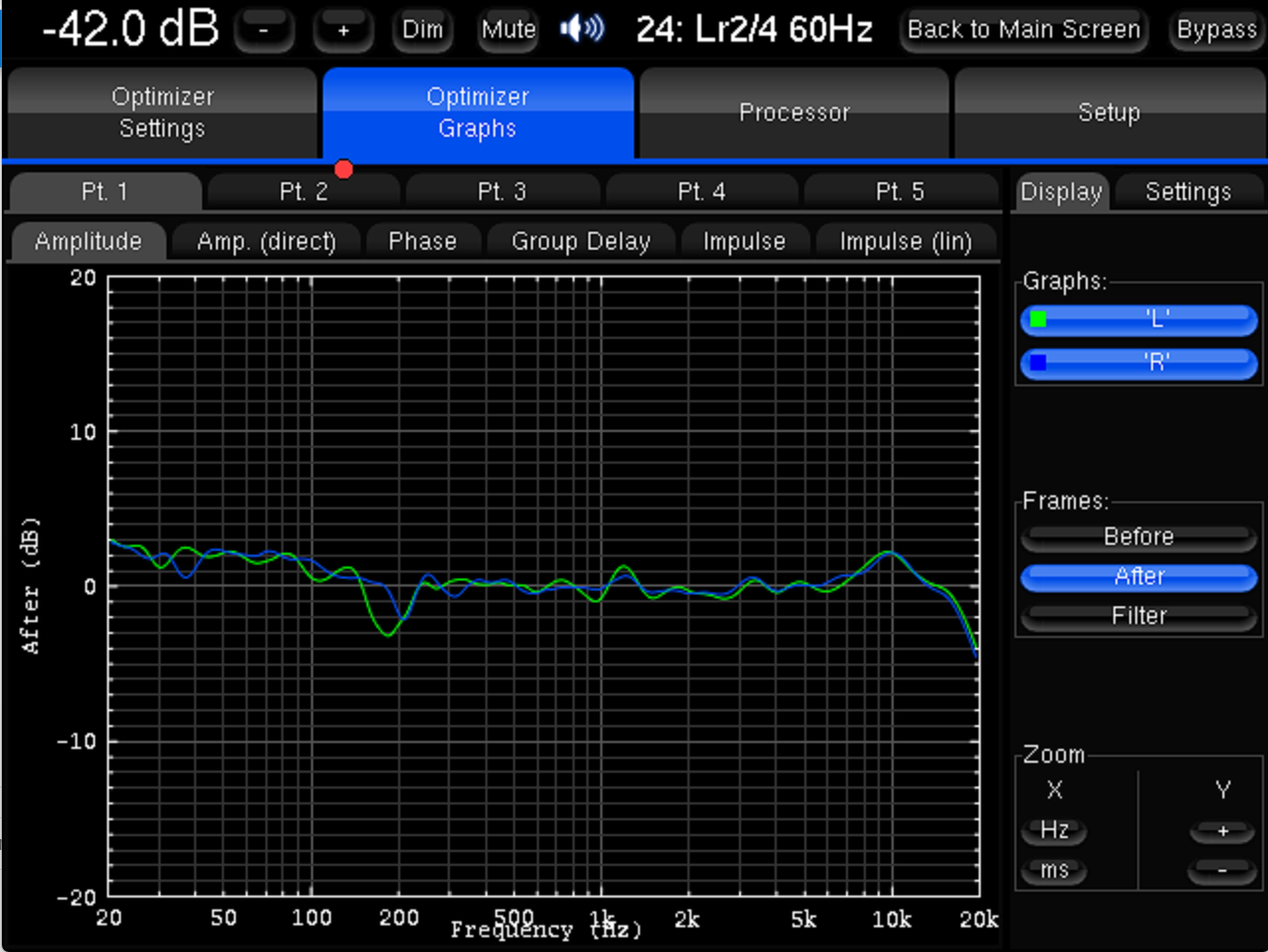Zoom out Y axis with minus

click(x=1222, y=871)
